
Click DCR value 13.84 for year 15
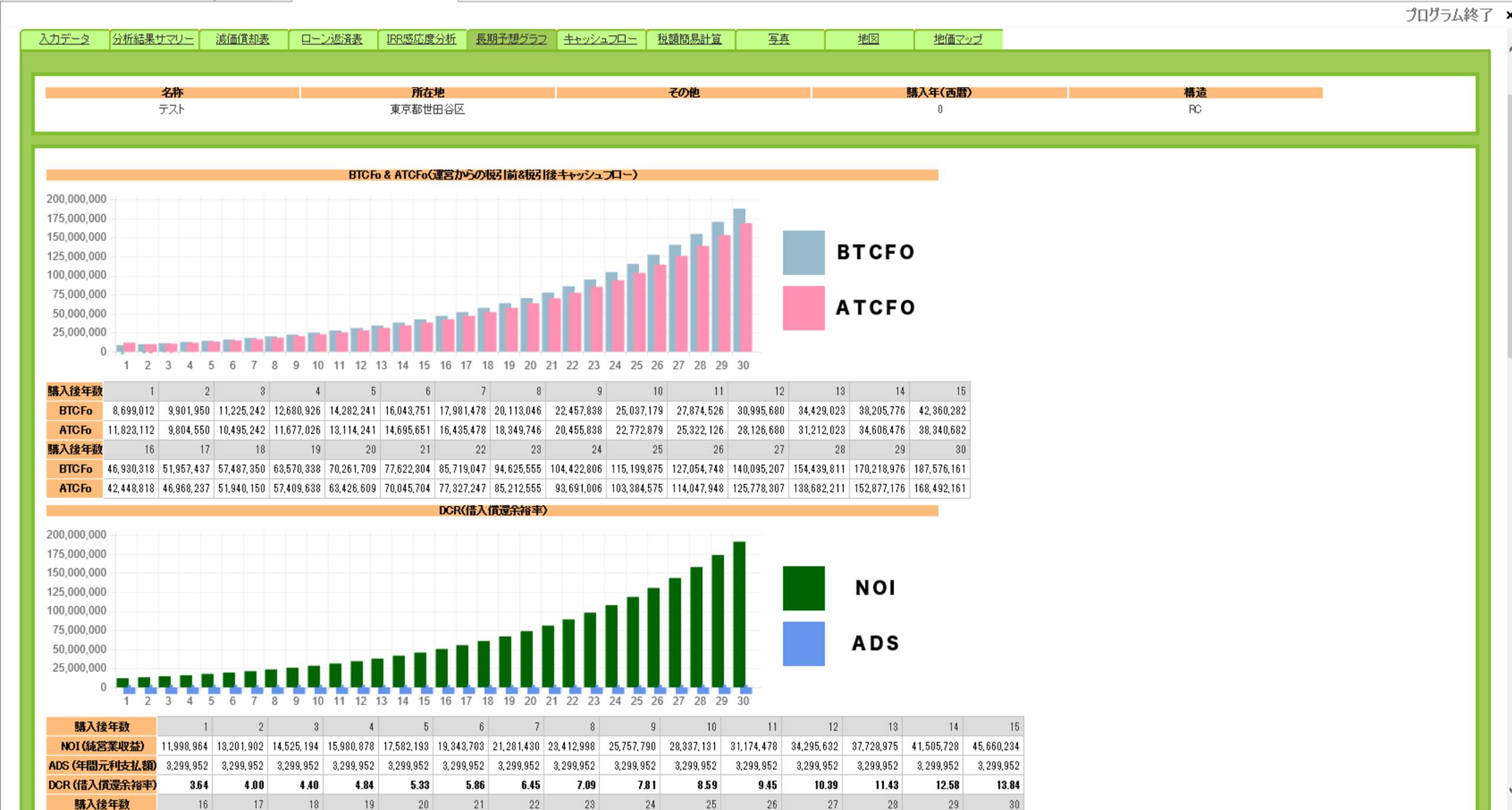pos(1008,785)
